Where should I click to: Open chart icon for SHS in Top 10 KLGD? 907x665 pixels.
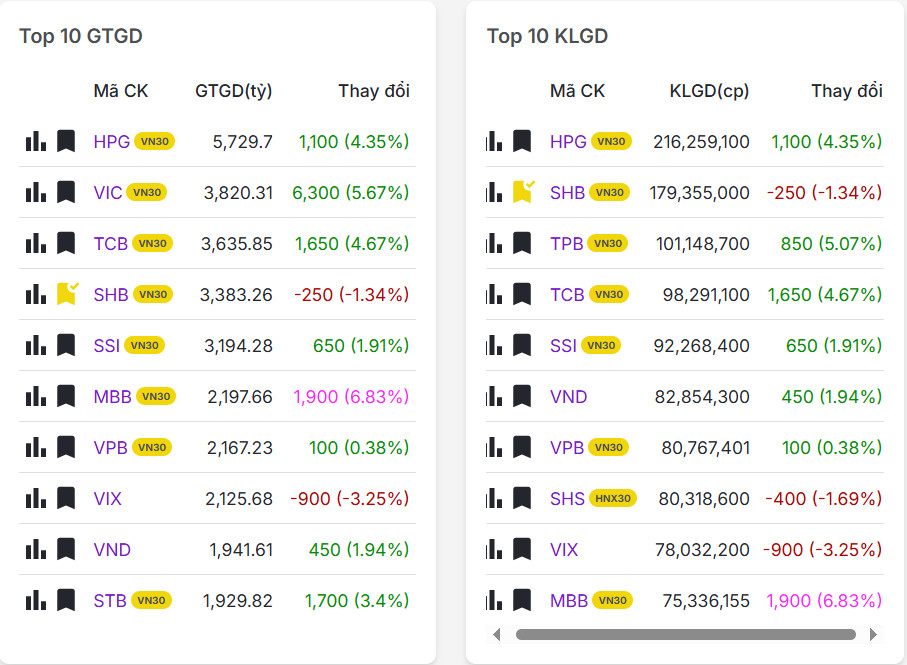pyautogui.click(x=494, y=498)
